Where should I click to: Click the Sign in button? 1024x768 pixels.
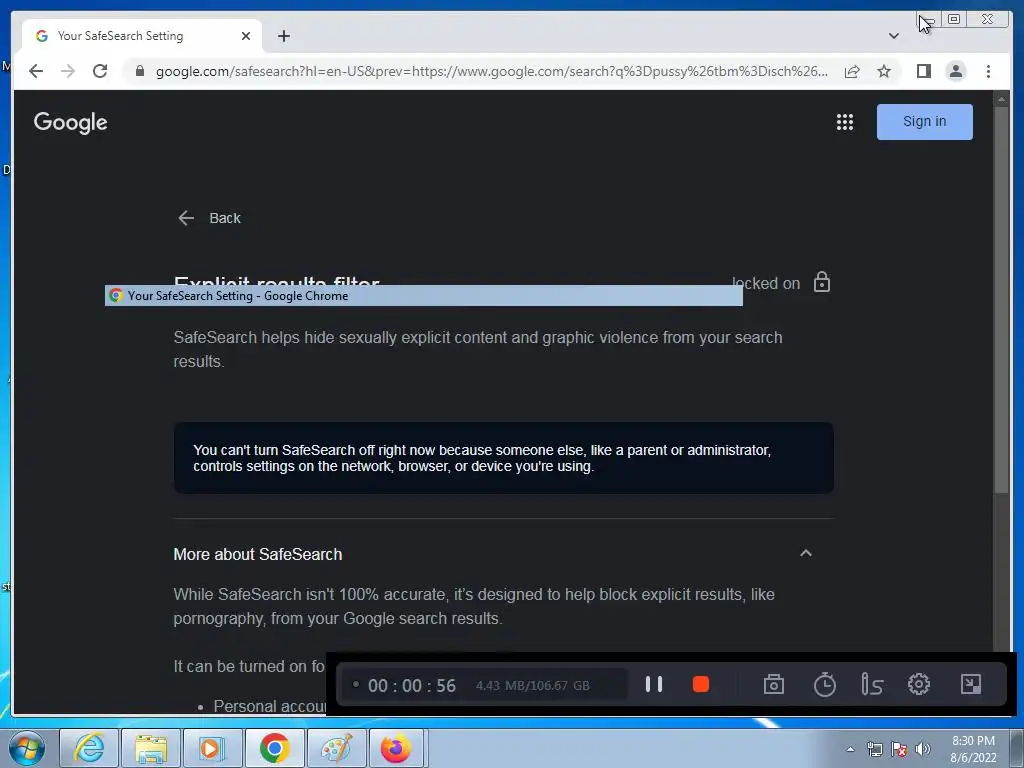[924, 121]
